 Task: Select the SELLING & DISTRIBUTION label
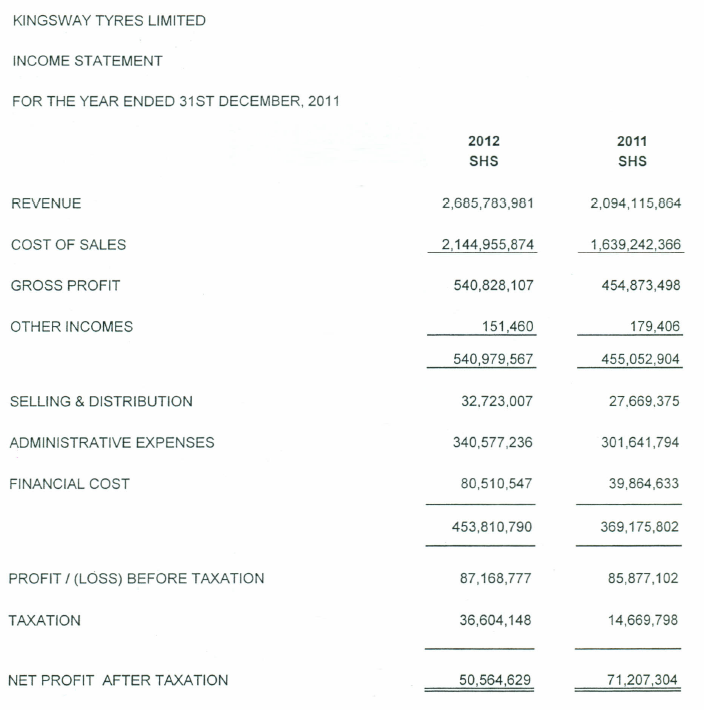(101, 402)
